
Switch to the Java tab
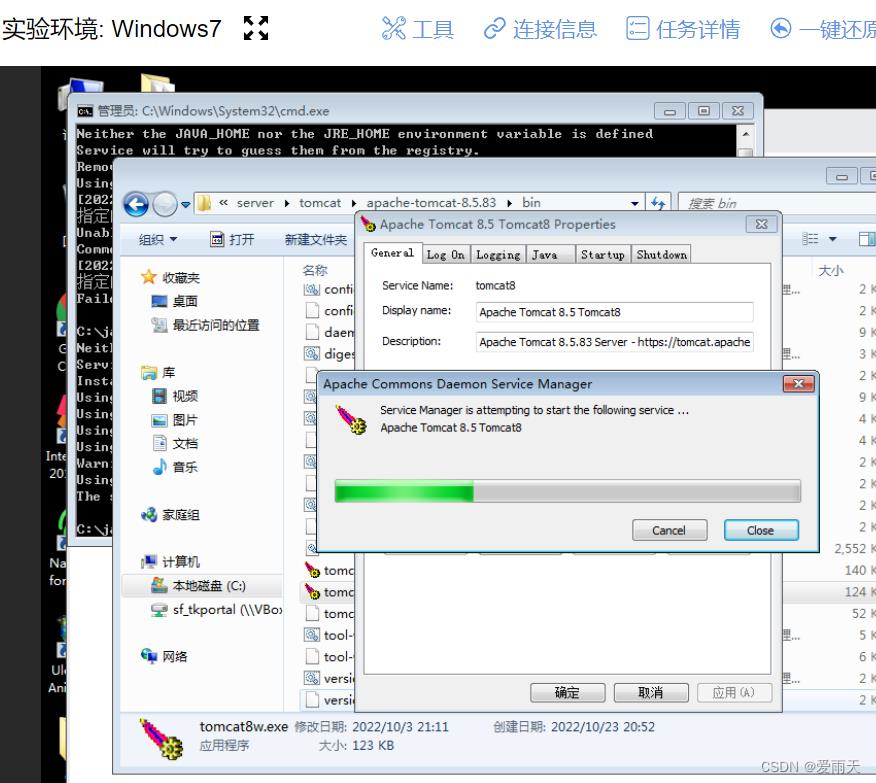click(x=550, y=255)
